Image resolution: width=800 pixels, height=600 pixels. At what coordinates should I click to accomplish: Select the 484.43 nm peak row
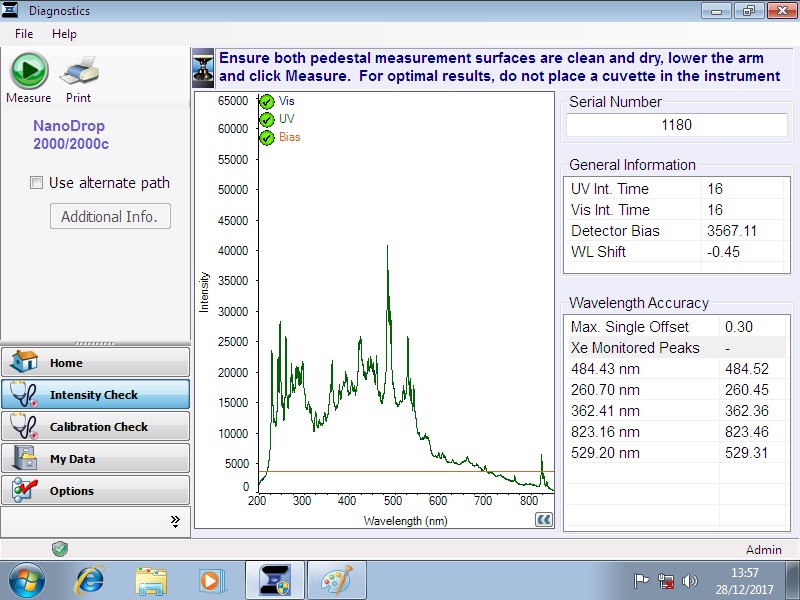[x=675, y=368]
